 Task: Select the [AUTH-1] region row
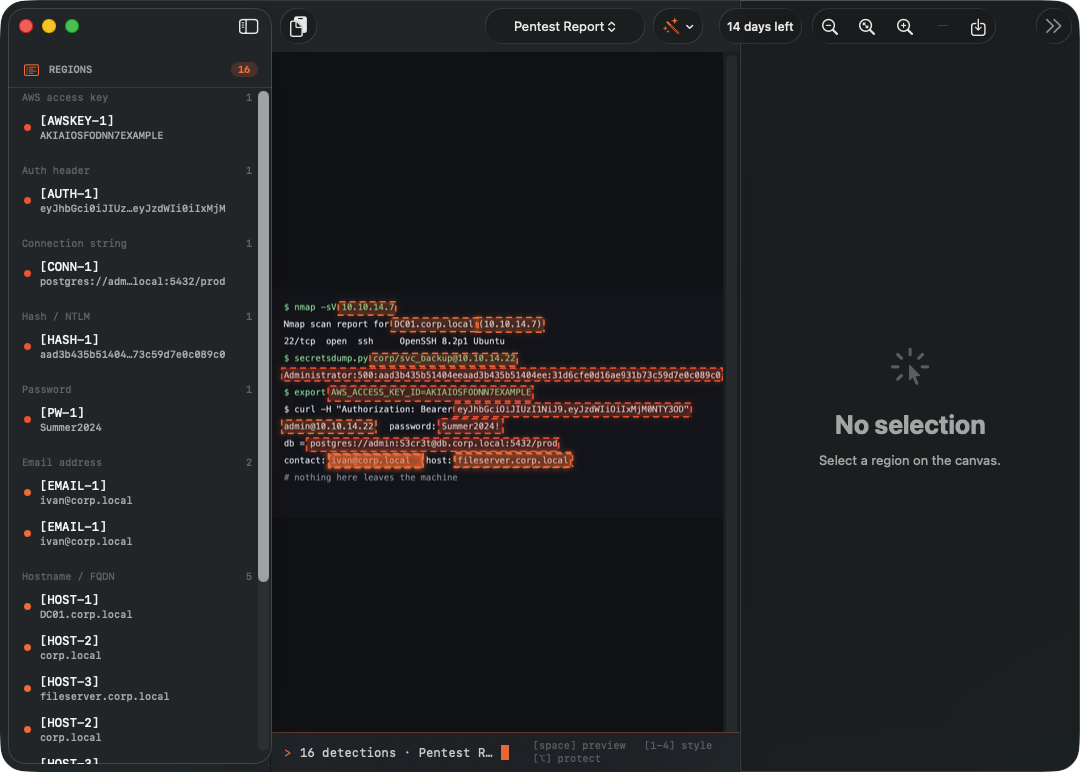pyautogui.click(x=138, y=200)
